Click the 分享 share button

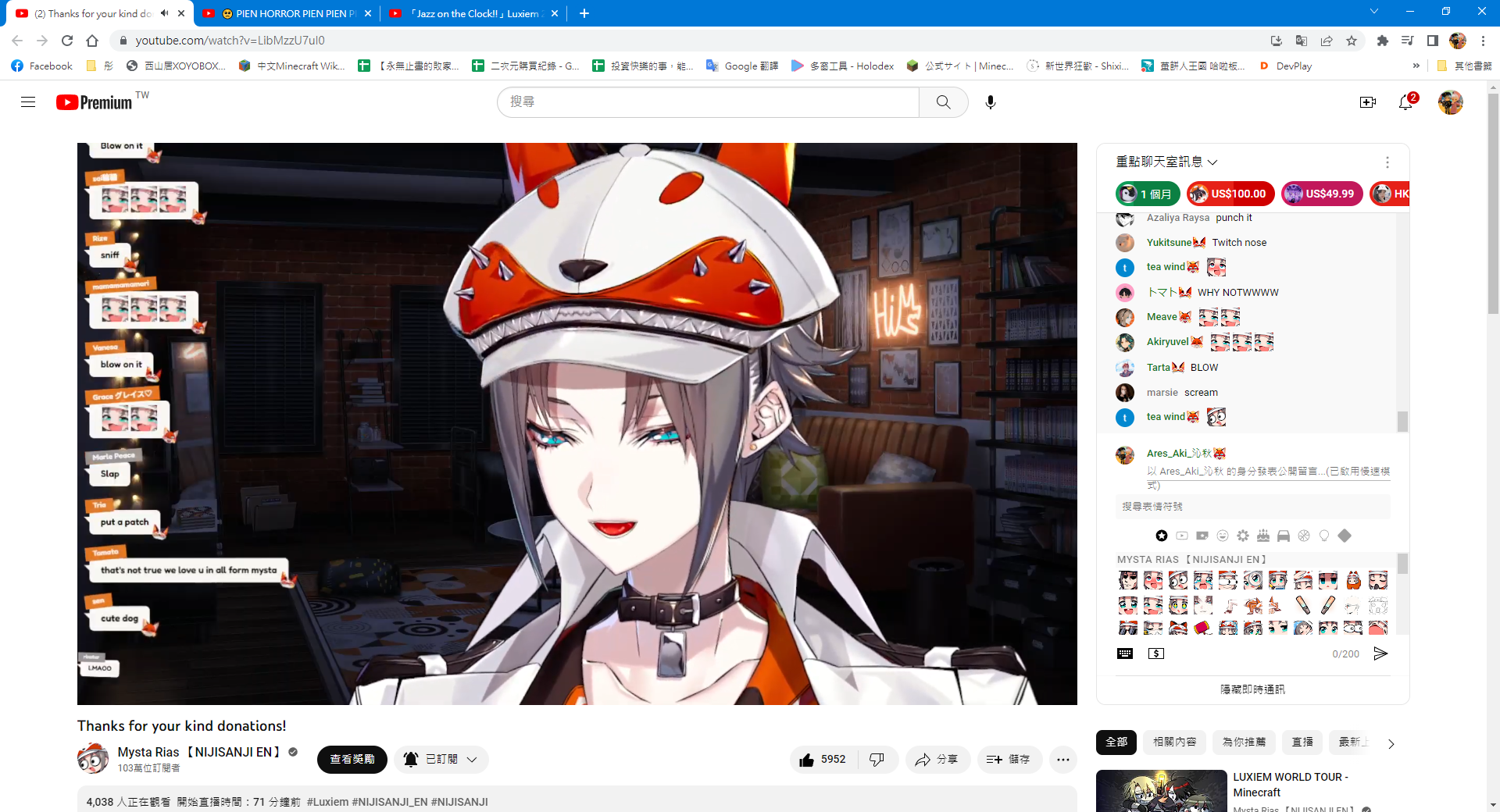[937, 760]
